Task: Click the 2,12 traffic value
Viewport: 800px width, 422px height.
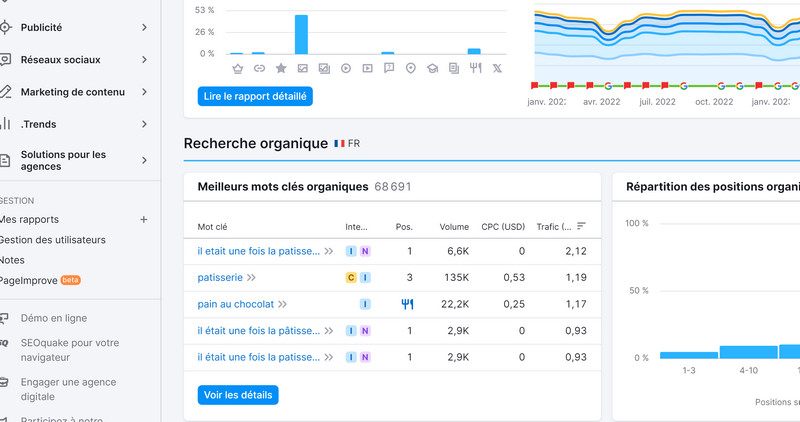Action: [x=576, y=251]
